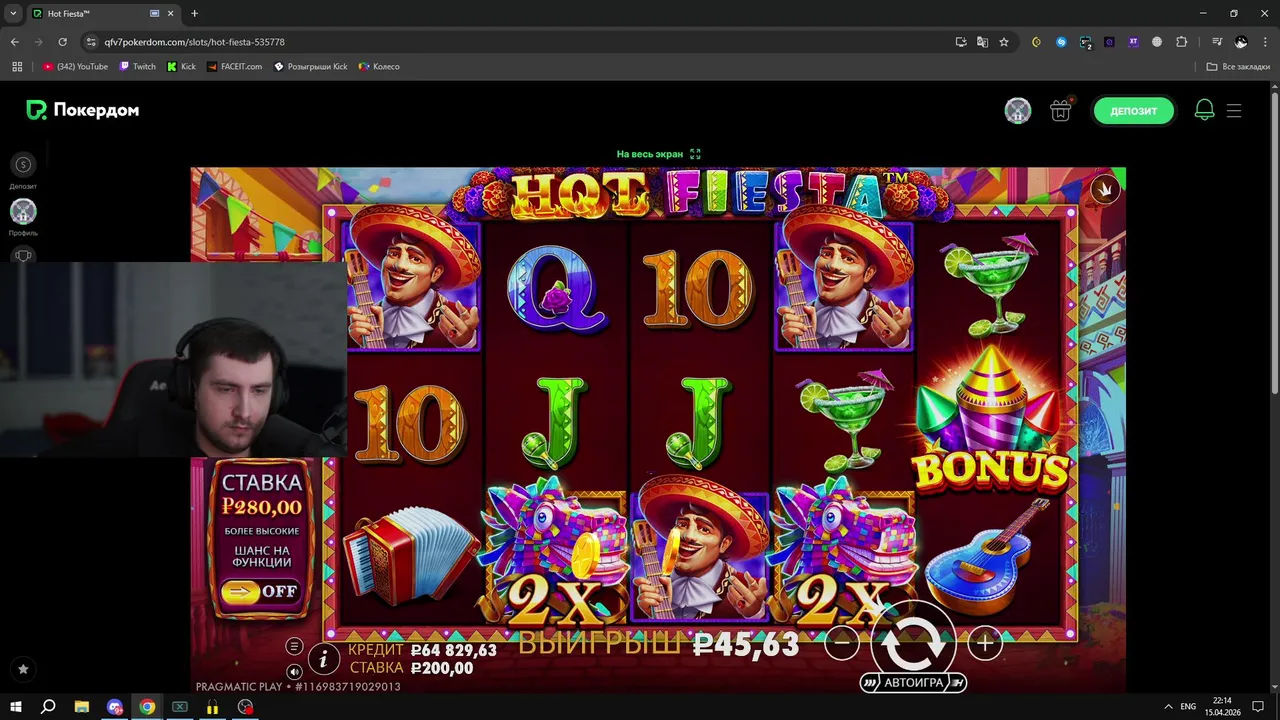Open the FACEIT.com bookmark

(234, 66)
